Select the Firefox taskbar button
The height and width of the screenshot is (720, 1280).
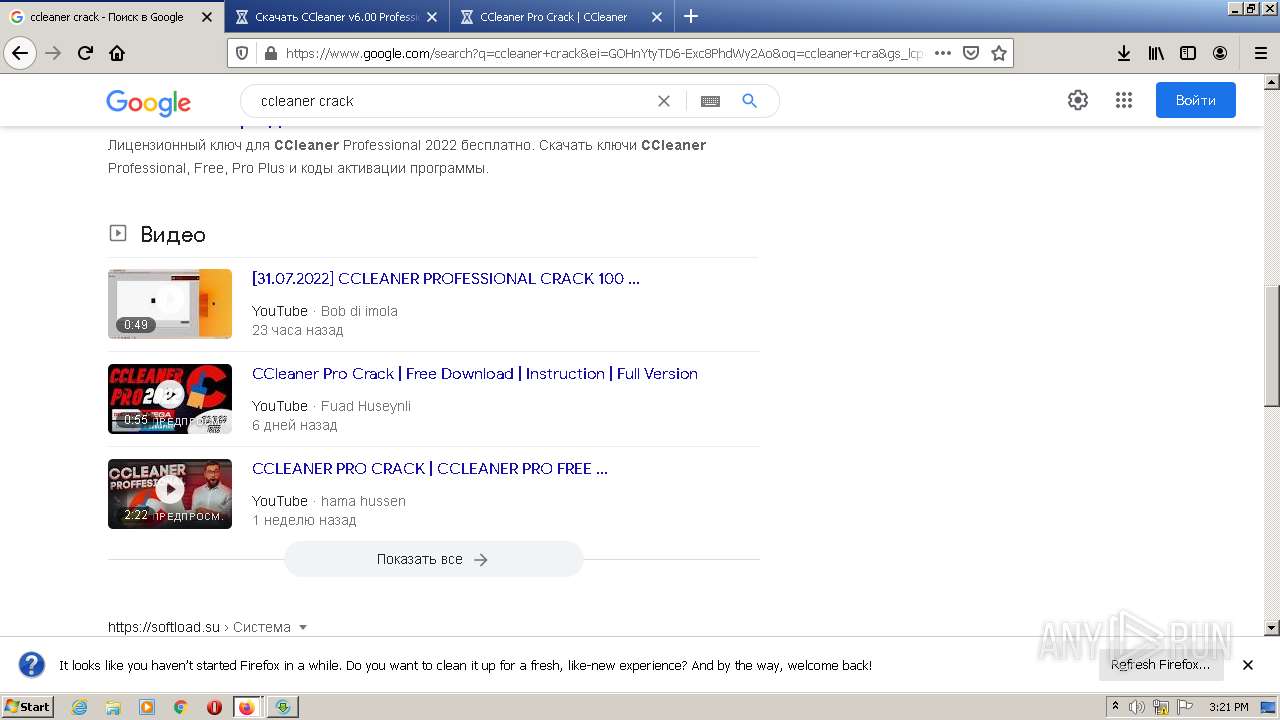pos(247,707)
